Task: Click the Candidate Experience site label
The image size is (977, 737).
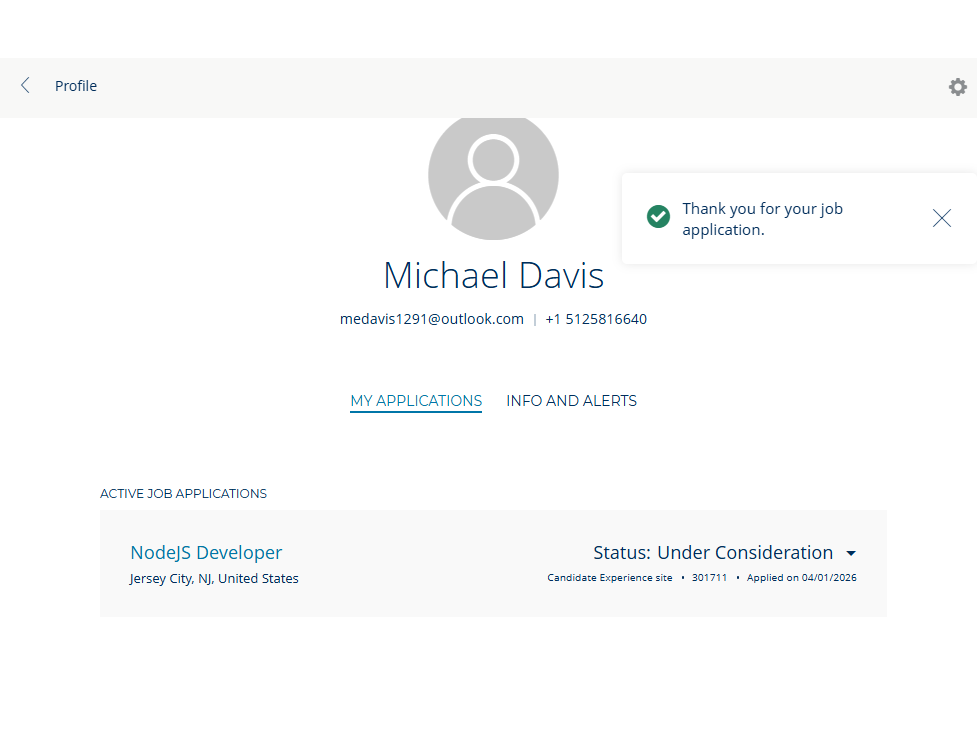Action: tap(609, 578)
